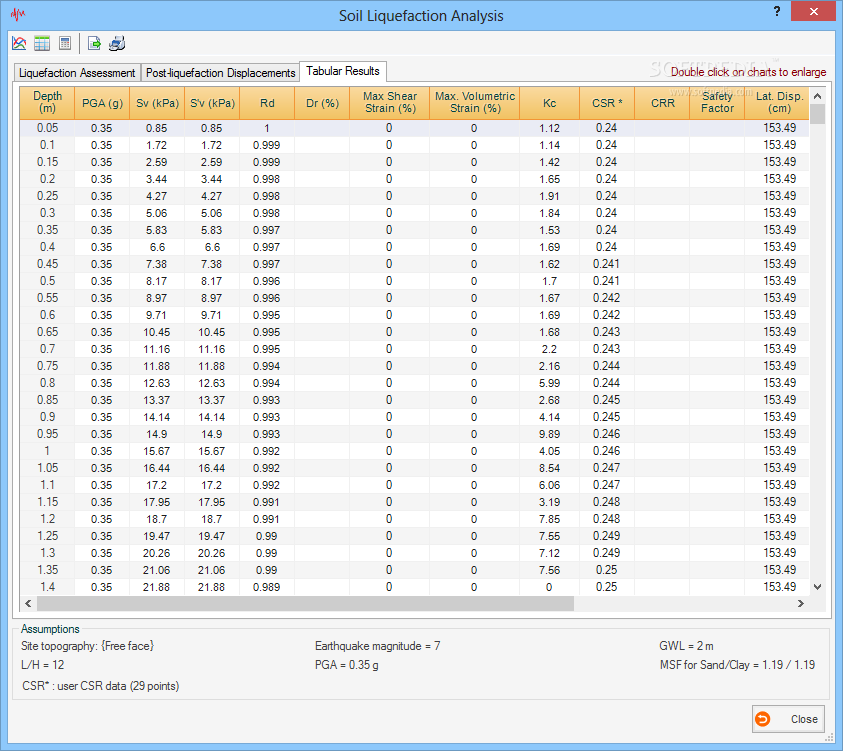The height and width of the screenshot is (751, 843).
Task: Click the MSF for Sand/Clay text
Action: (737, 665)
